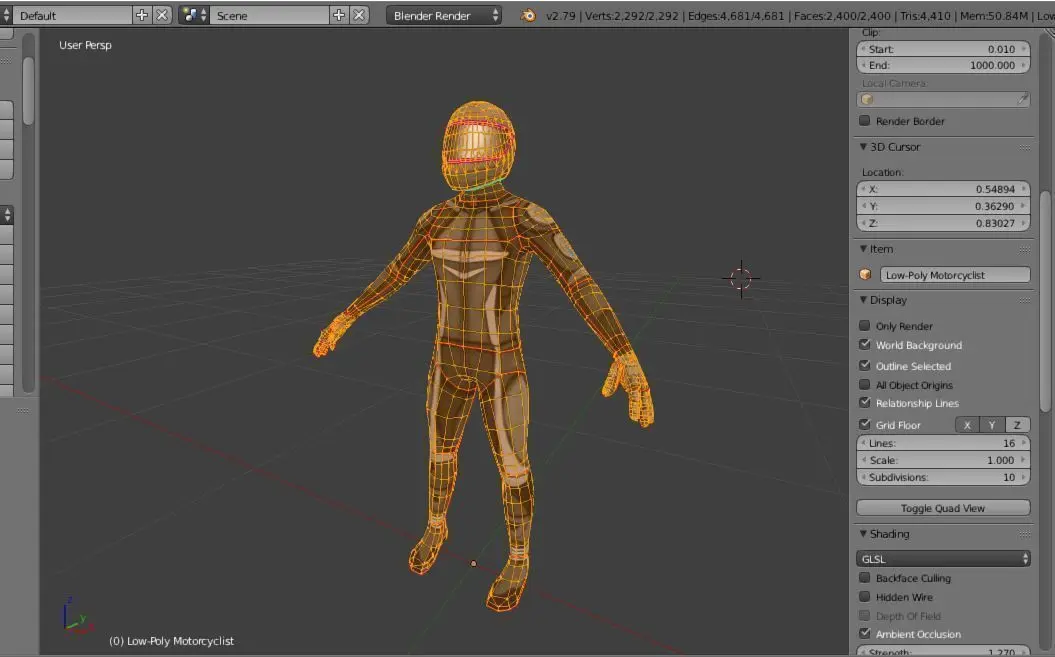This screenshot has width=1055, height=657.
Task: Click the Tris:4,410 statistic in header
Action: pyautogui.click(x=924, y=15)
